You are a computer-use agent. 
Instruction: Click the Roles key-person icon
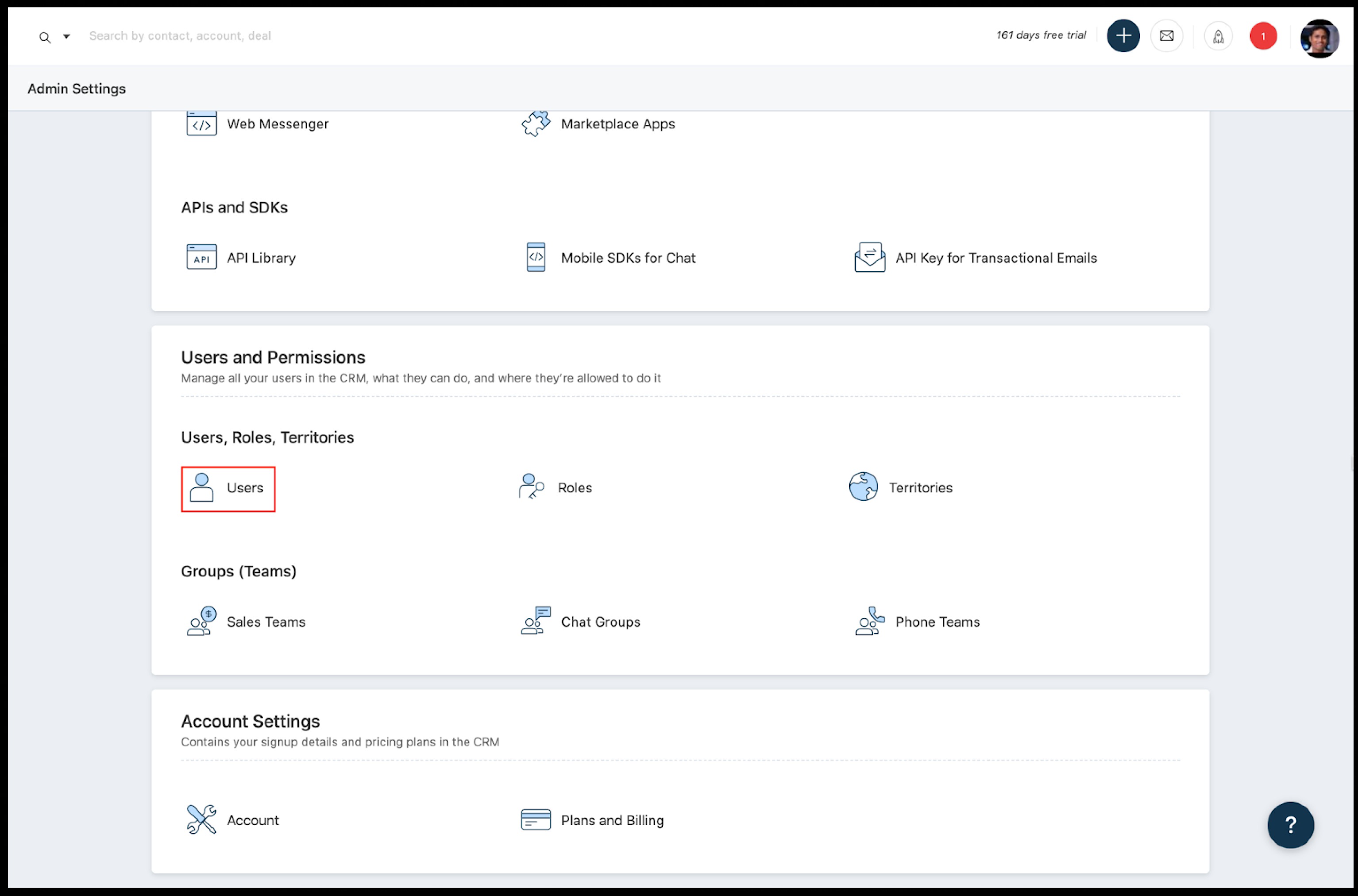point(531,486)
